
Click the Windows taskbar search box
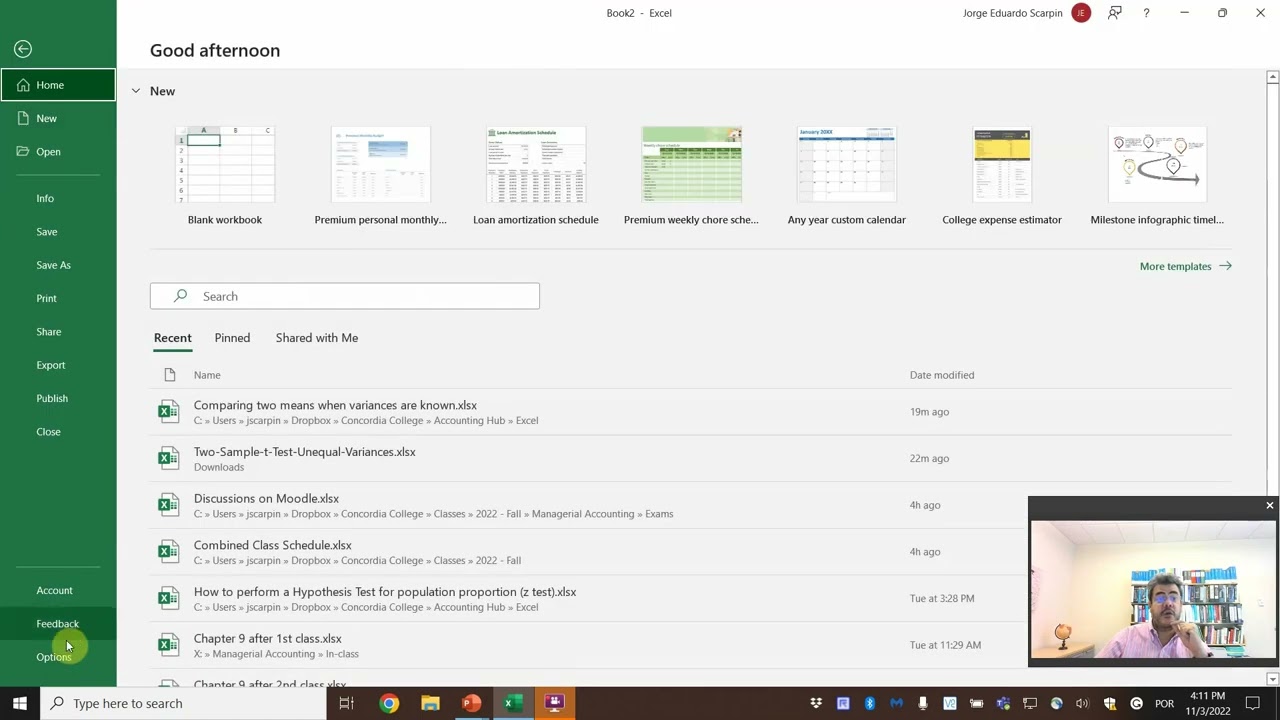pos(184,703)
